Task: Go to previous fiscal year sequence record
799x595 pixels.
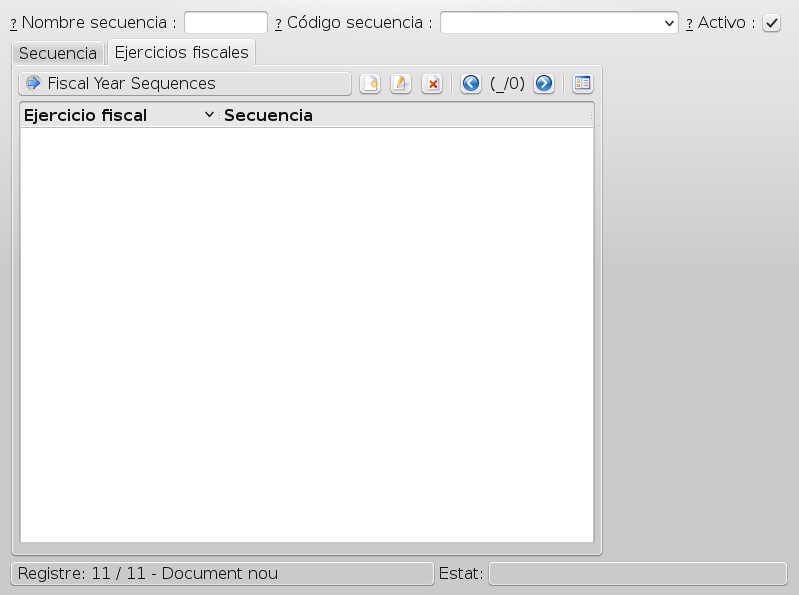Action: point(471,83)
